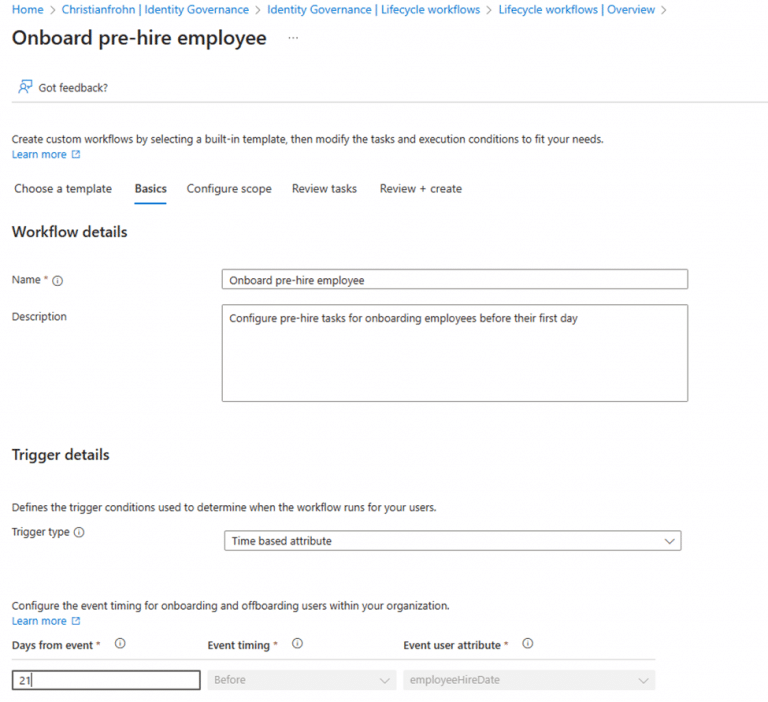Viewport: 768px width, 702px height.
Task: Open the Review tasks tab
Action: click(324, 188)
